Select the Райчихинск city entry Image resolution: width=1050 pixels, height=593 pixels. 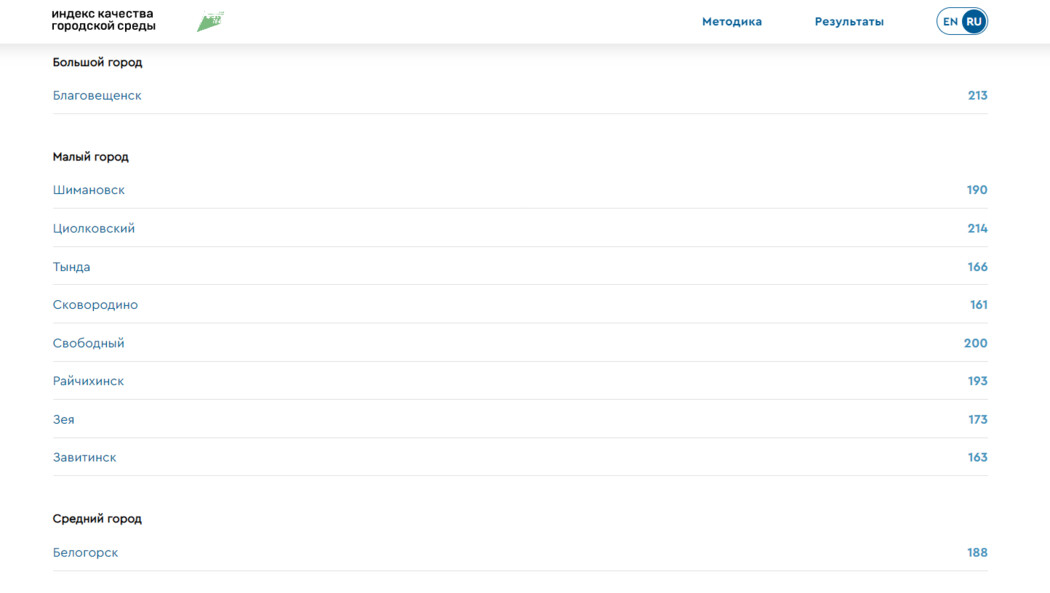(x=88, y=381)
